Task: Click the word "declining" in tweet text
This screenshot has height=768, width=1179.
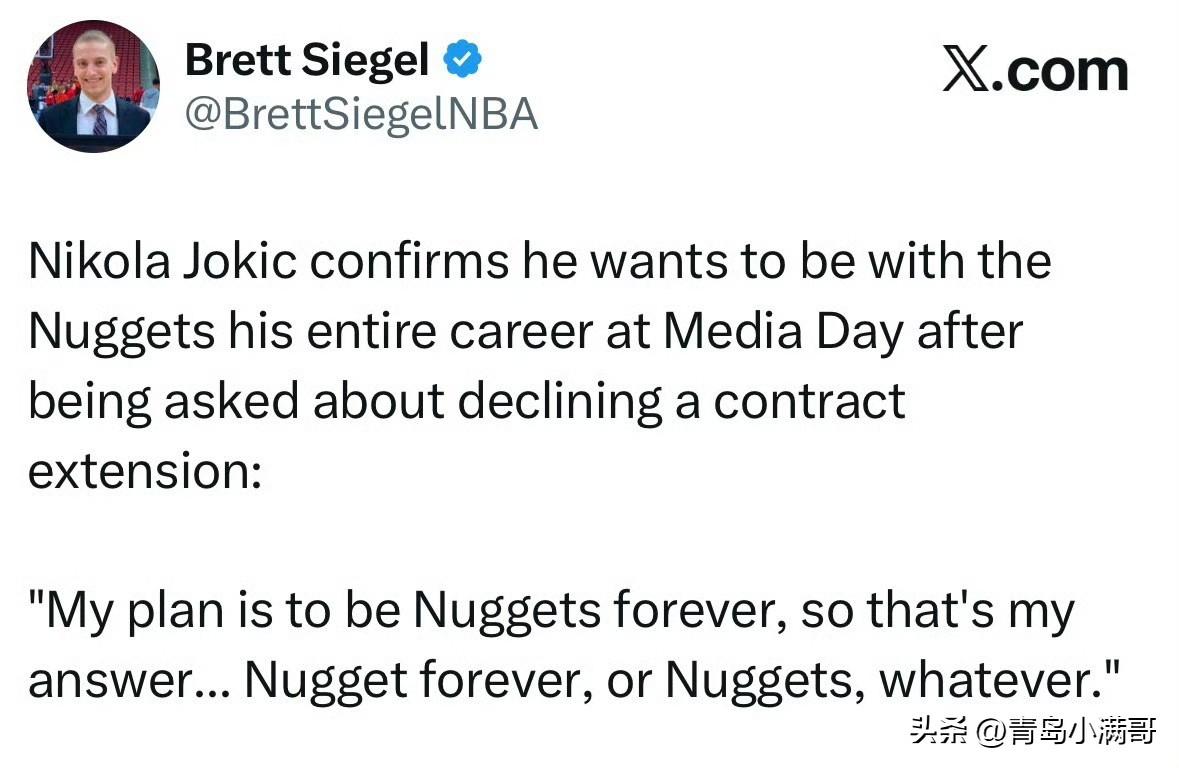Action: pyautogui.click(x=559, y=402)
